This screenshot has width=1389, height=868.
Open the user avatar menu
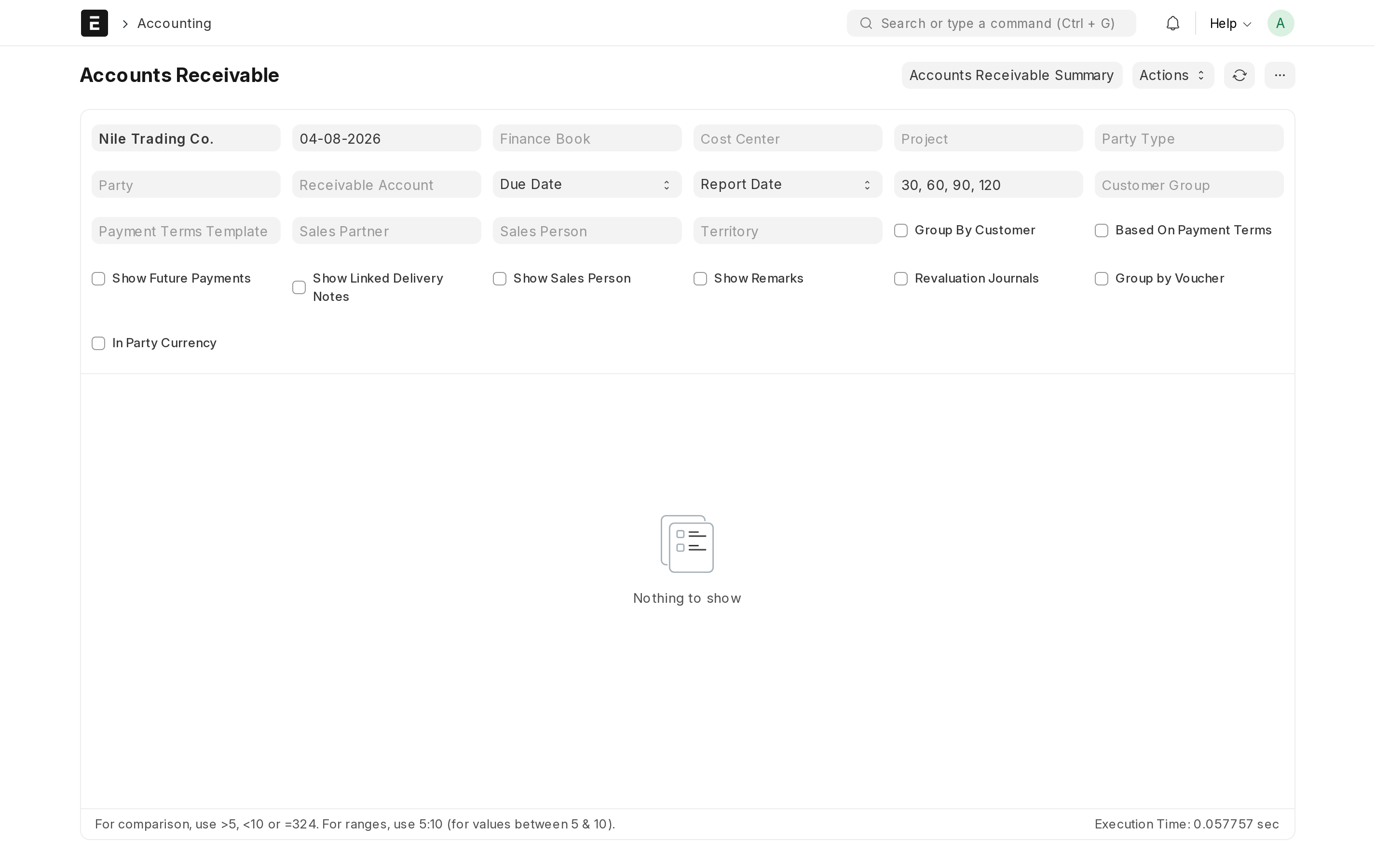(x=1280, y=23)
